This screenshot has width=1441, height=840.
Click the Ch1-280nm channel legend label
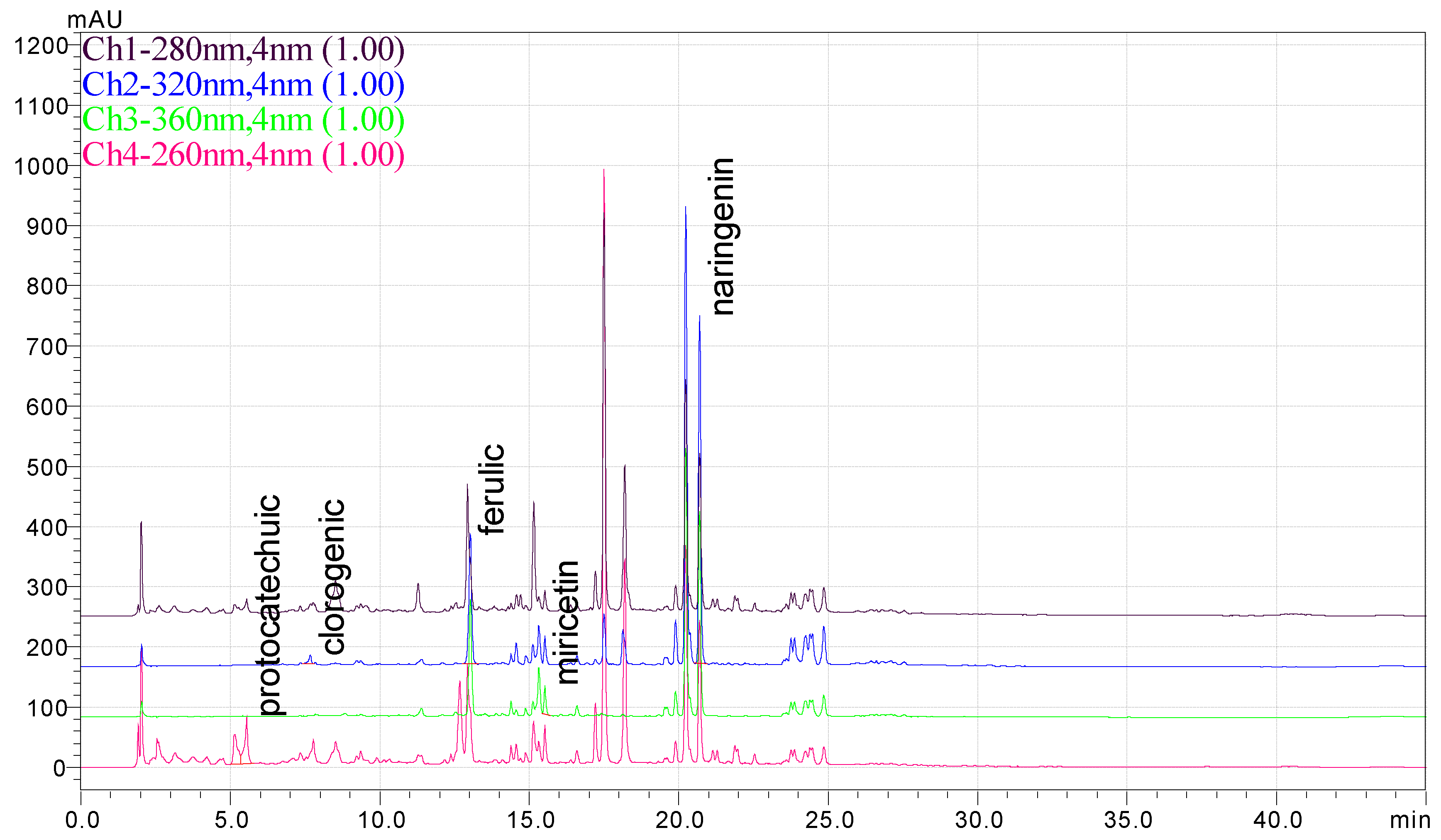(x=243, y=50)
